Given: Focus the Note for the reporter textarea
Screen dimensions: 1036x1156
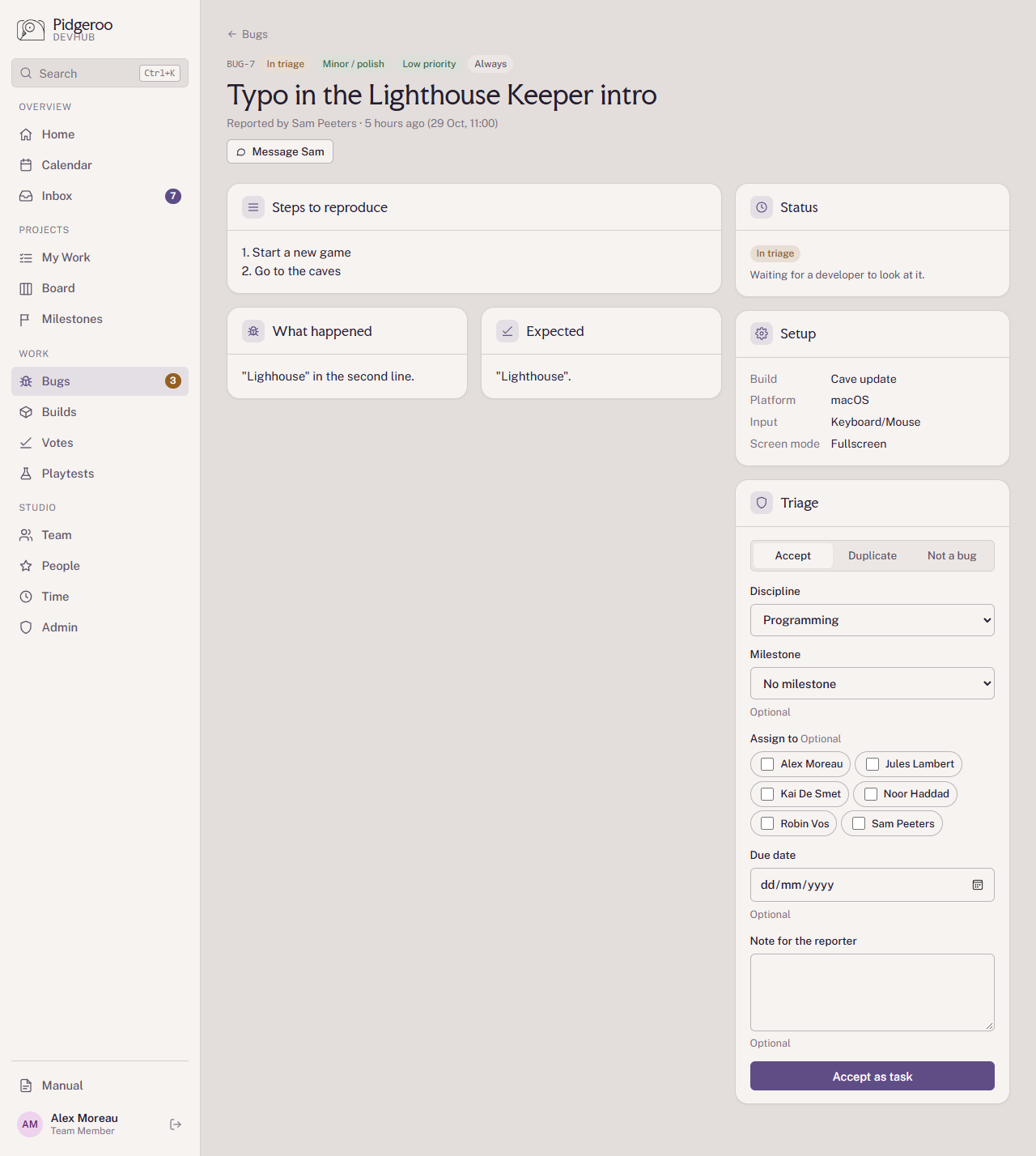Looking at the screenshot, I should (873, 992).
